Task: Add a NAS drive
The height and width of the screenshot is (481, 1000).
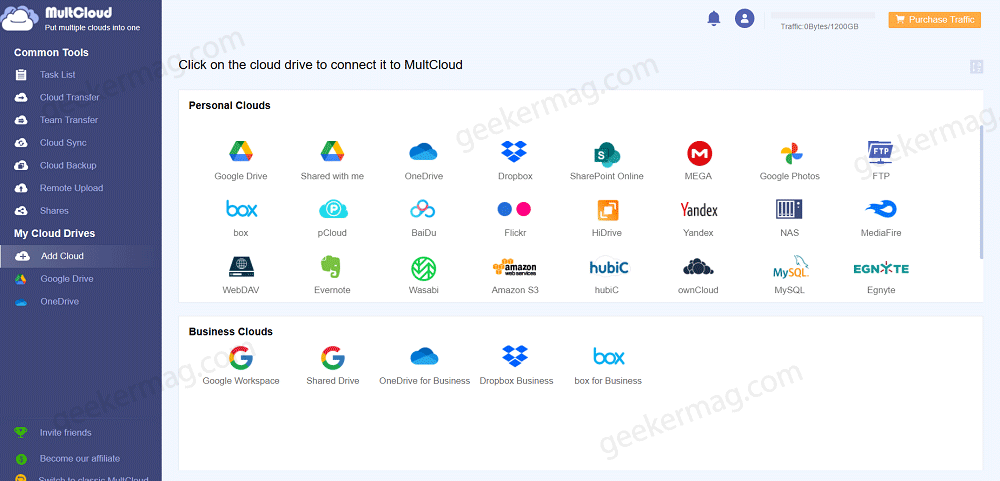Action: tap(789, 209)
